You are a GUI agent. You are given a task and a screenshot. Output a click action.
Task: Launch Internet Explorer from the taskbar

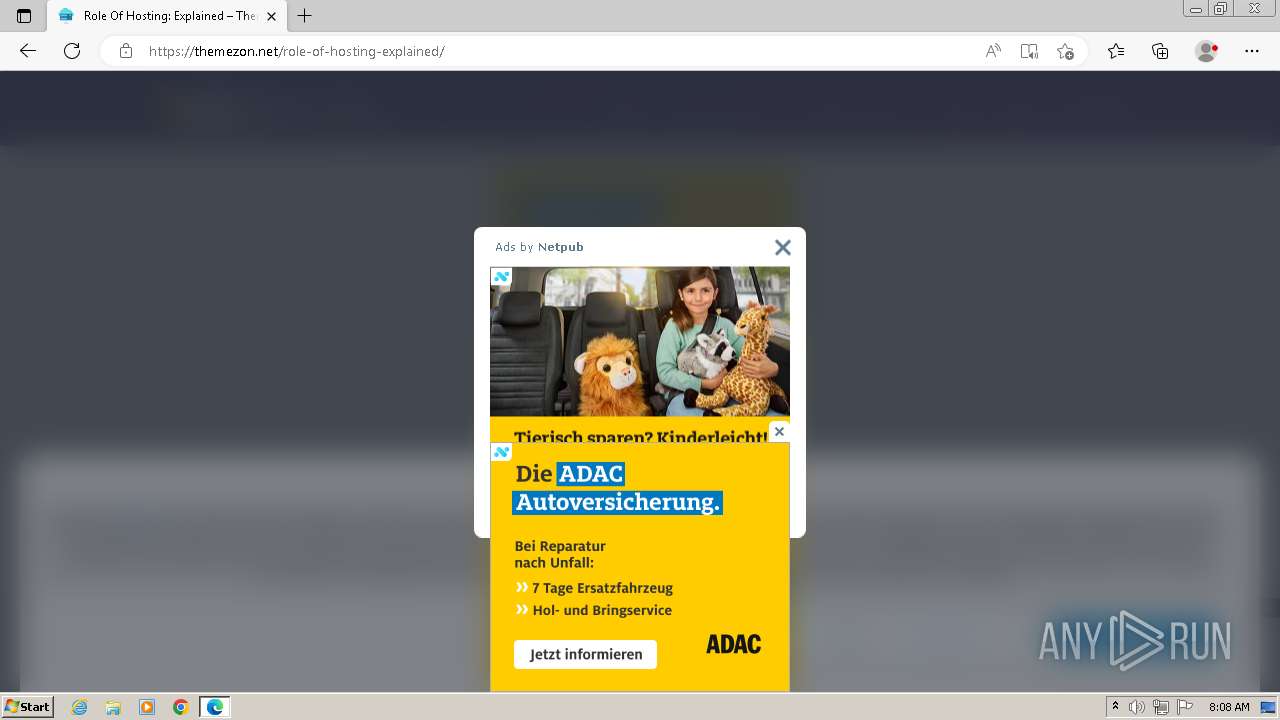(80, 707)
